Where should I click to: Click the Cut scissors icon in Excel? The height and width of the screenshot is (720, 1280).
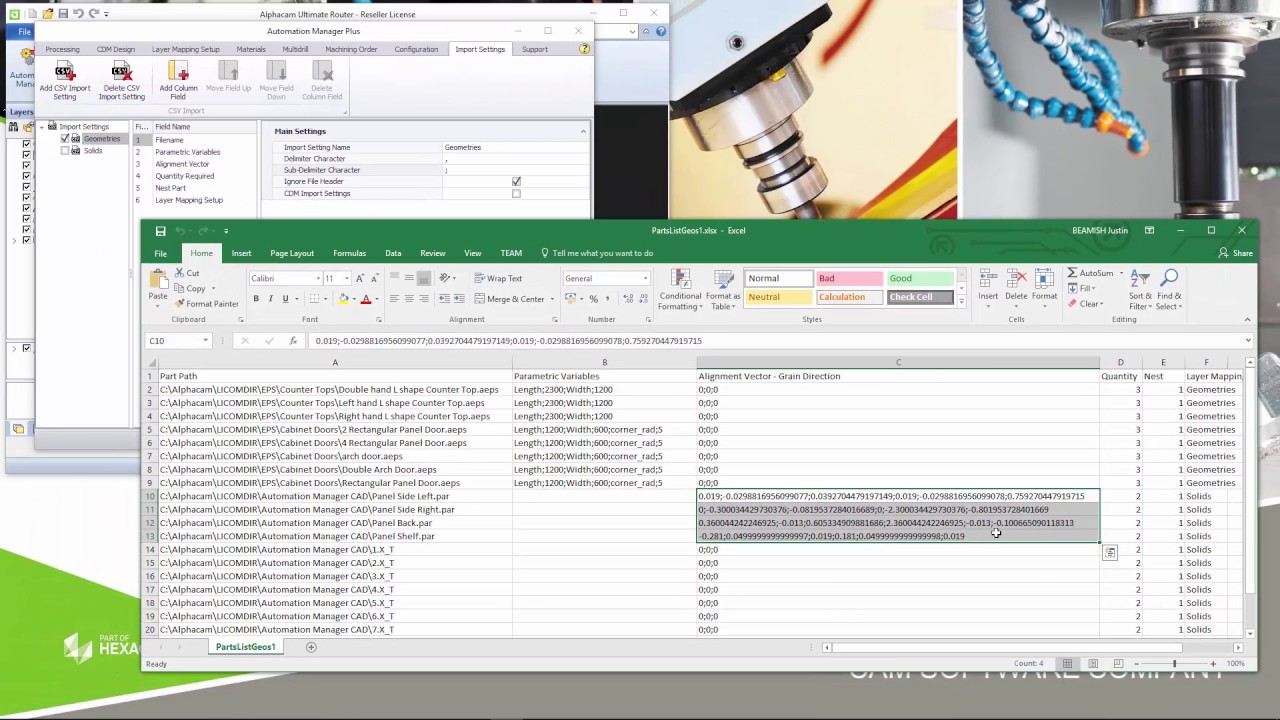(x=179, y=273)
